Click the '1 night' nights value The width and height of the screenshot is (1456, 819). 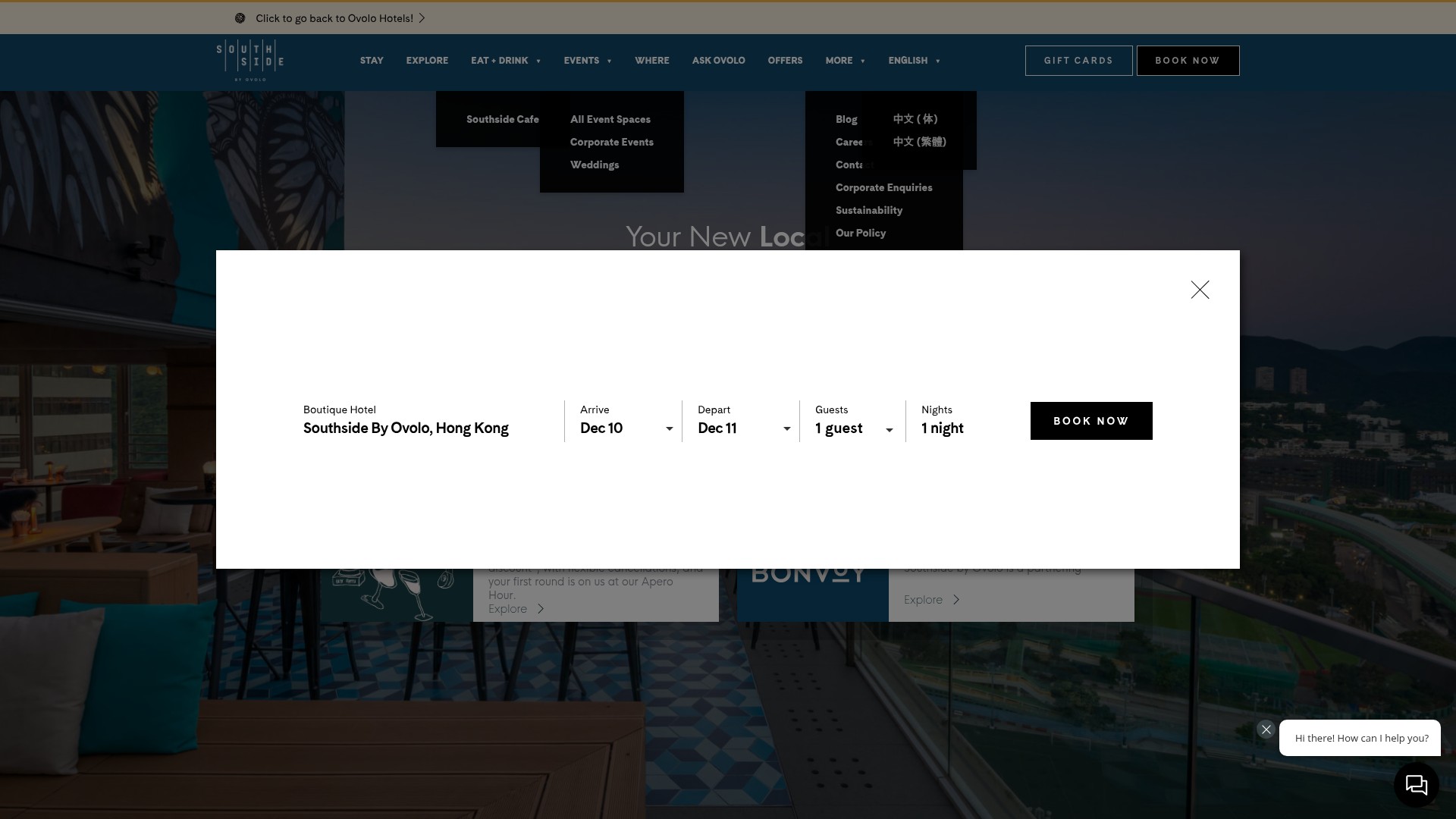(943, 428)
